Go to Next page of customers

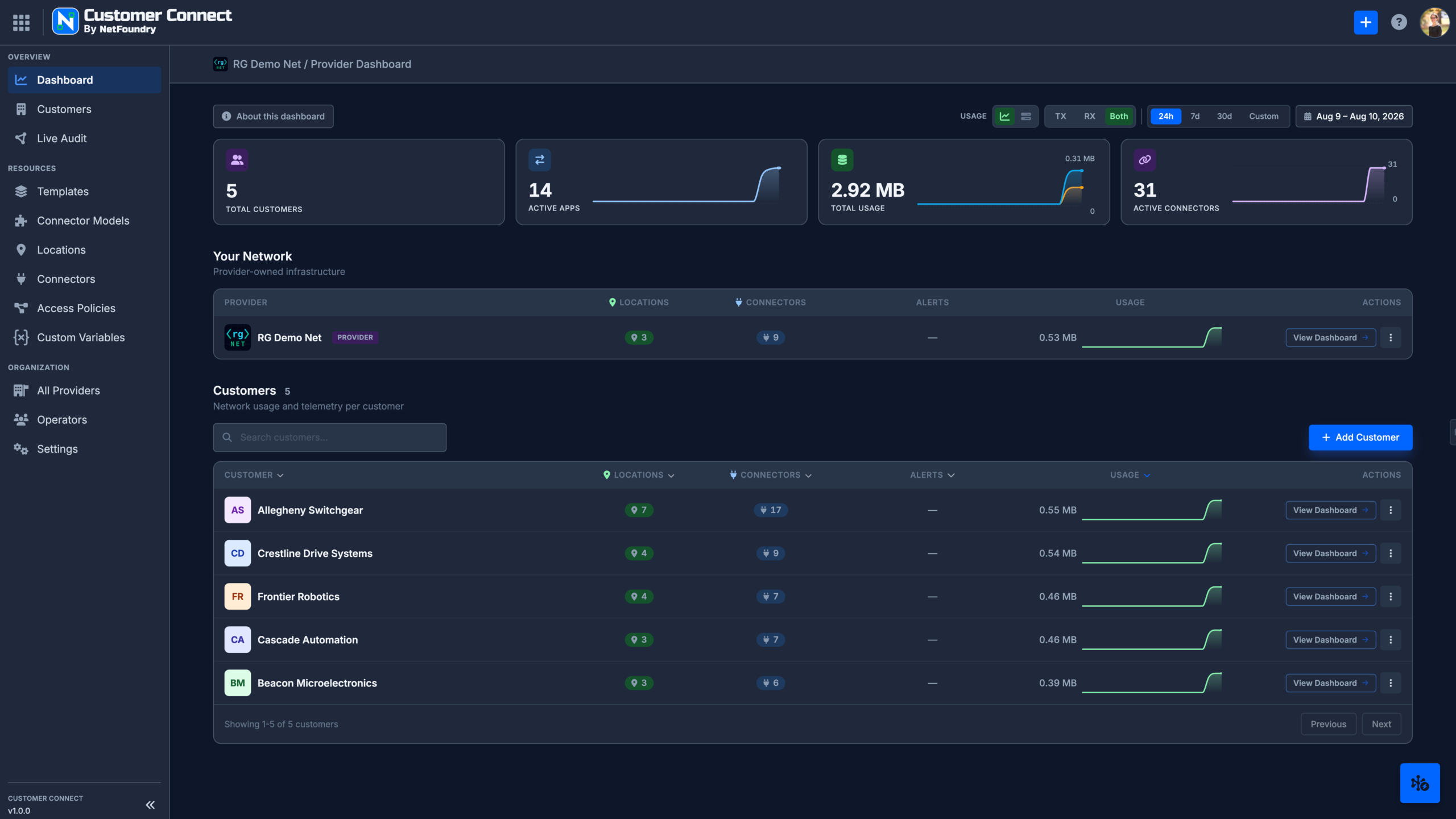tap(1381, 724)
